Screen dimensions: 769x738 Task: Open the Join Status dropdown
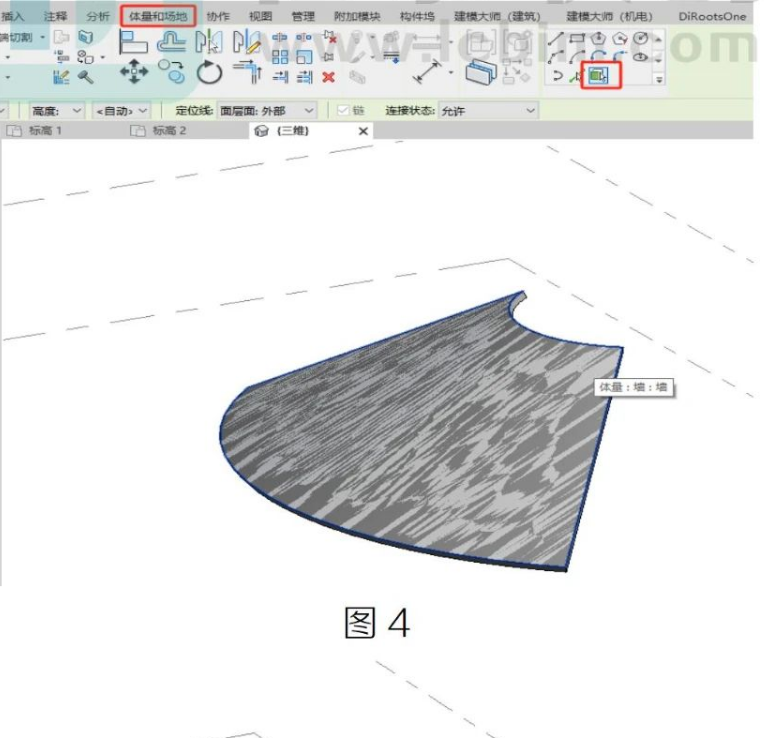click(487, 111)
